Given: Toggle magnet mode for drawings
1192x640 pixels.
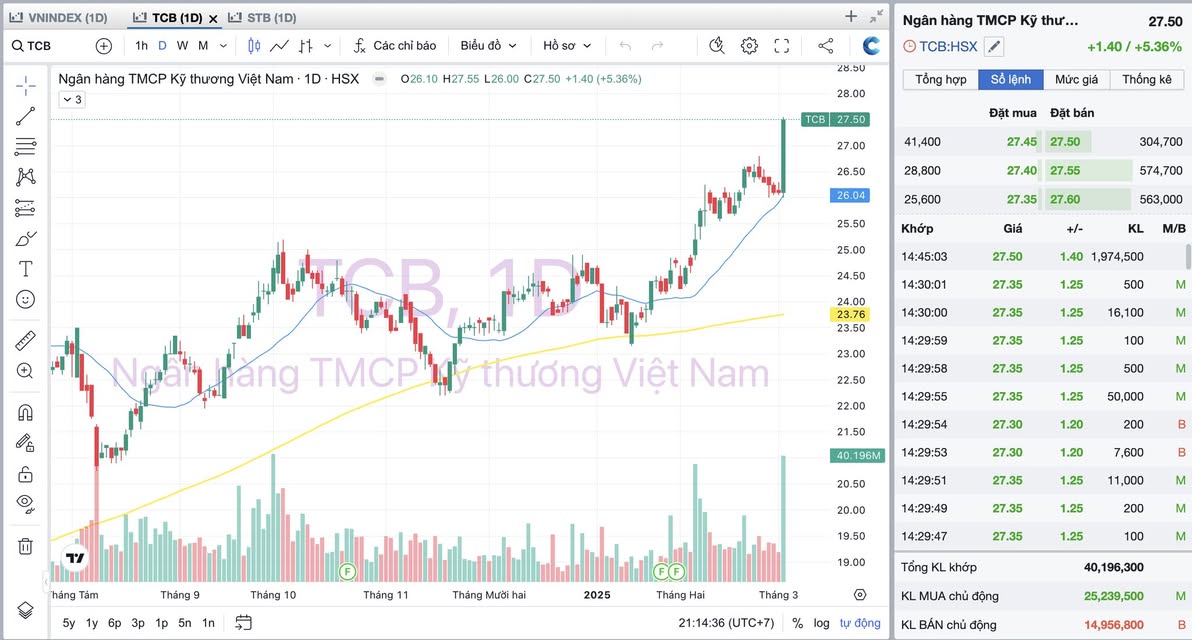Looking at the screenshot, I should 25,412.
